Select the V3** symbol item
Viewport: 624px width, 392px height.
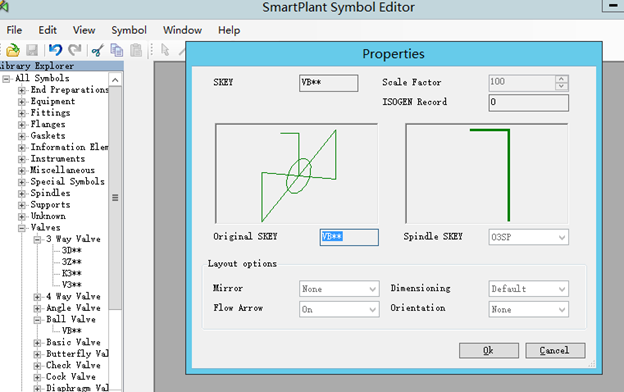(x=72, y=285)
